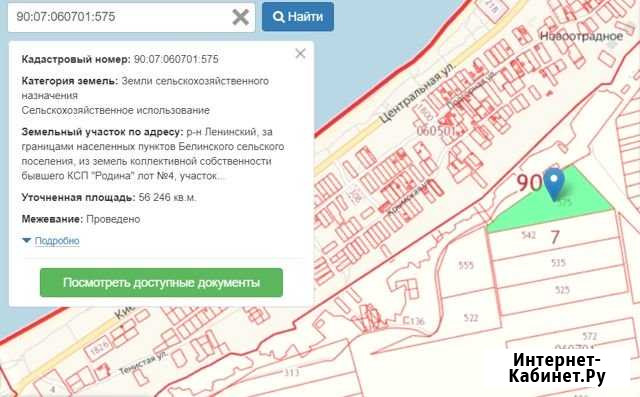Expand the Подробно details section
The image size is (640, 397).
57,241
